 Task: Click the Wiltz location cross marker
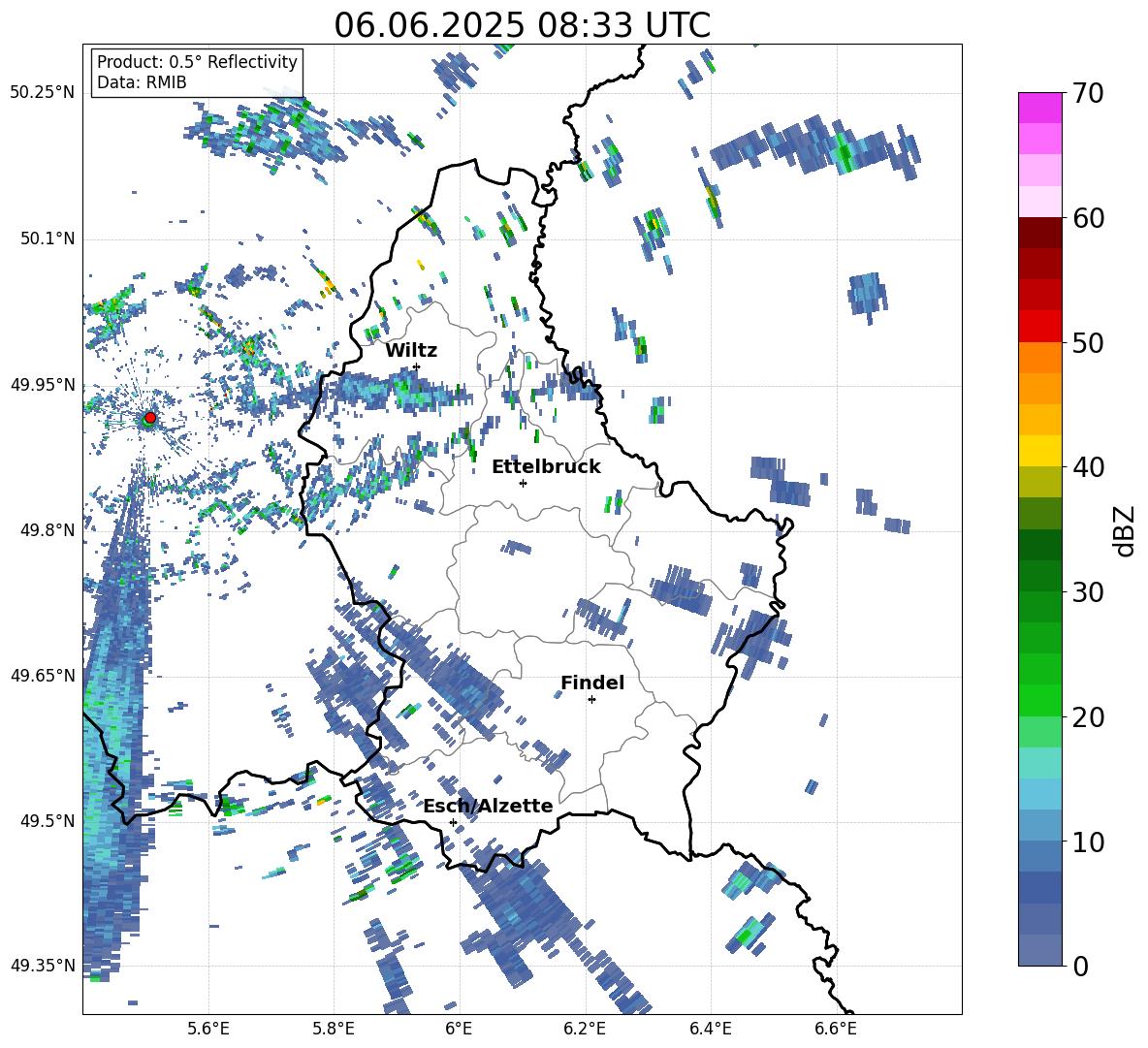point(417,366)
